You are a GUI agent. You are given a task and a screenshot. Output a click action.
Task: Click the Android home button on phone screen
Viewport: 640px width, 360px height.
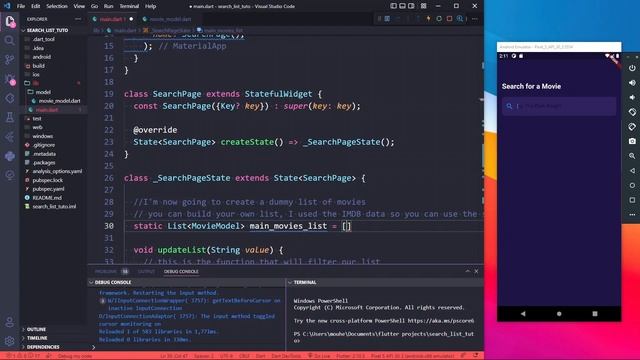point(559,313)
